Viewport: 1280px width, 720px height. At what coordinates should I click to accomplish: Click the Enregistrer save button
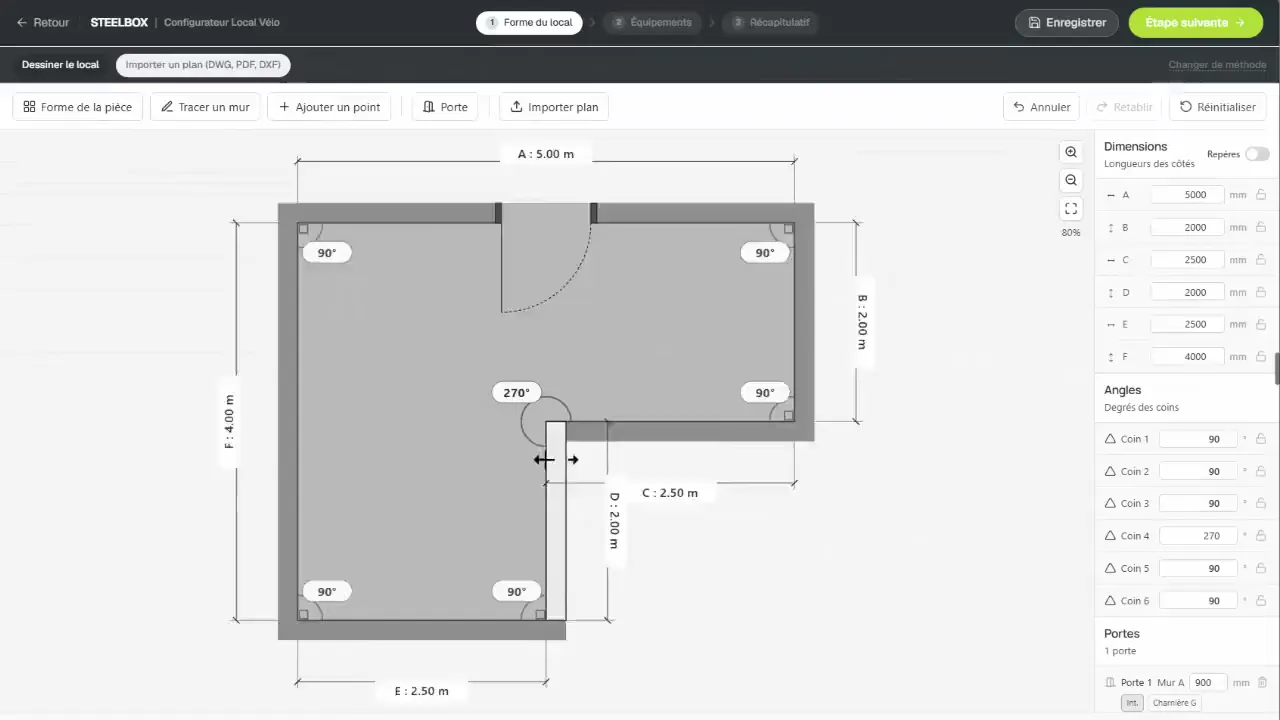pos(1066,22)
